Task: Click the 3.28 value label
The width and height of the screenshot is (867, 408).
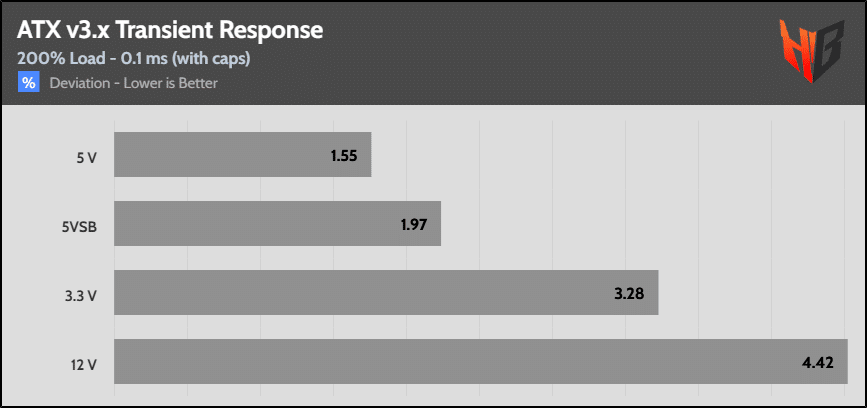Action: [x=629, y=294]
